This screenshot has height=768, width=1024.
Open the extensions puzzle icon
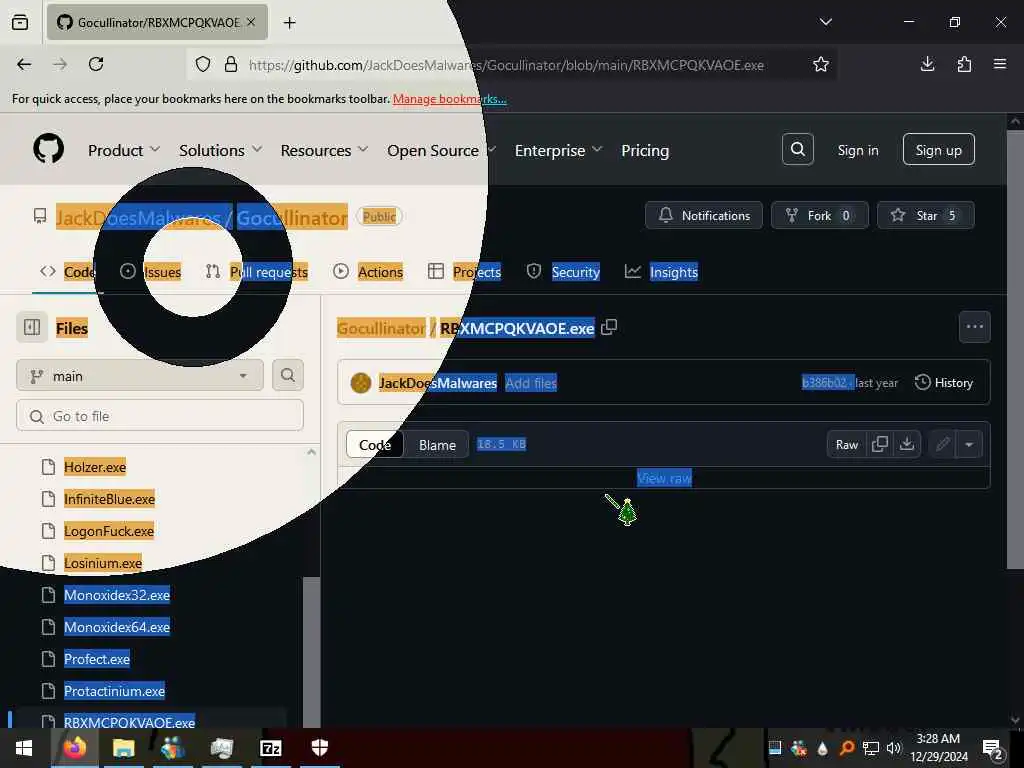click(964, 64)
